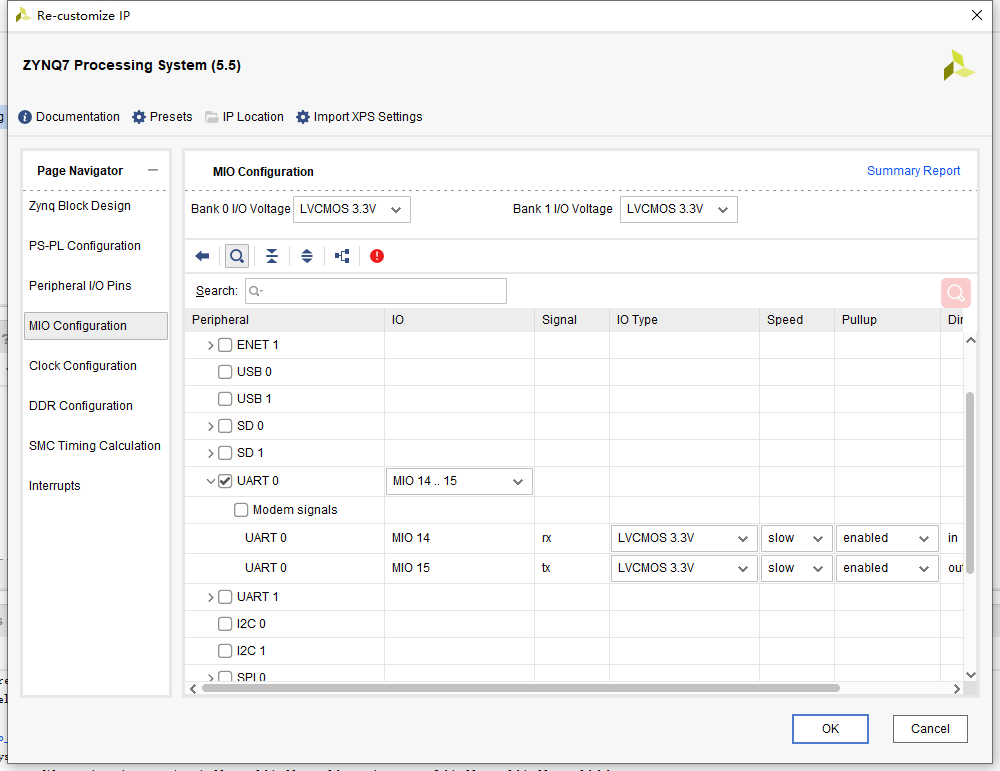Close the Re-customize IP dialog

tap(976, 15)
